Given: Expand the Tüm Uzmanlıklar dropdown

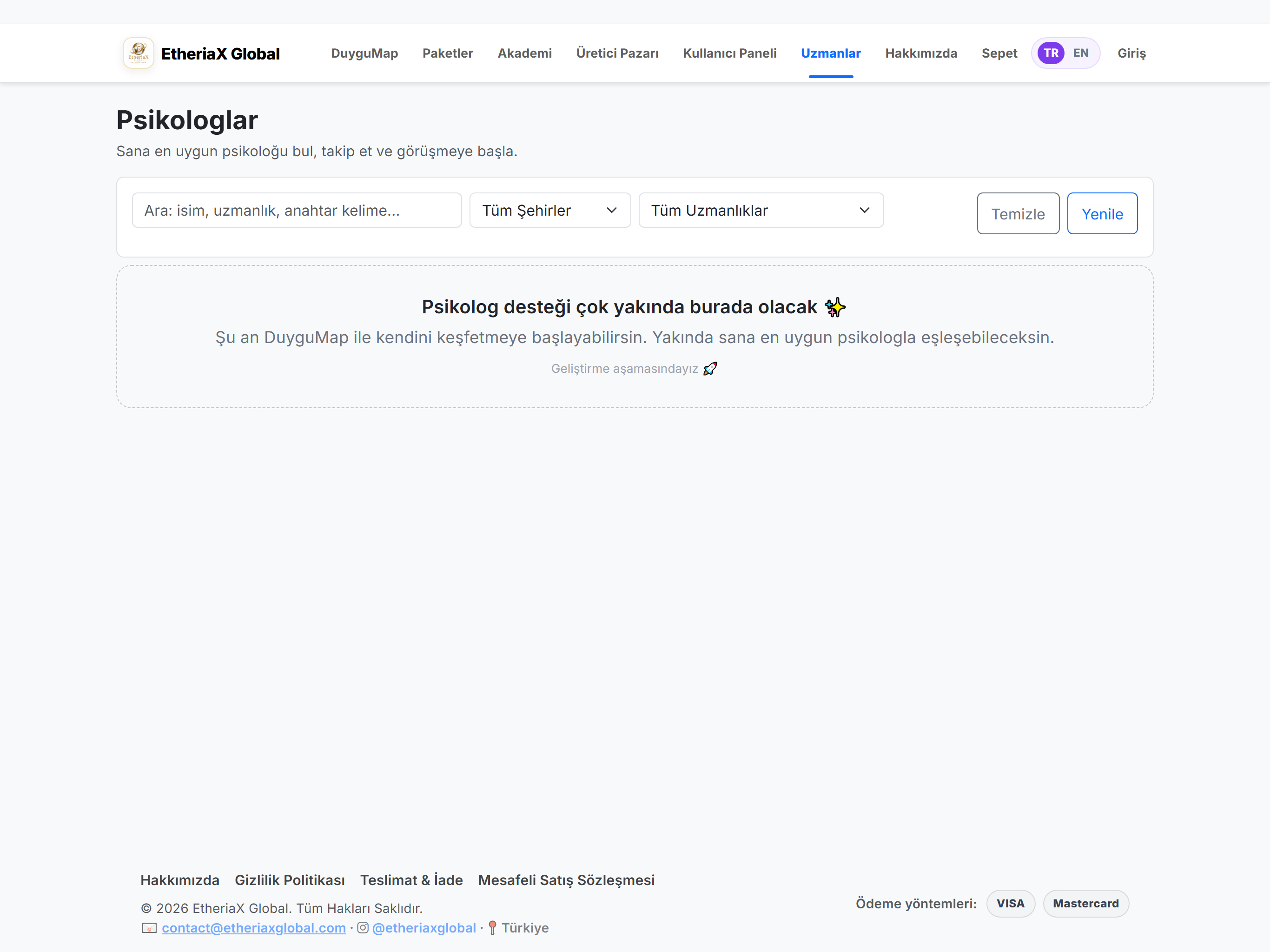Looking at the screenshot, I should (761, 210).
